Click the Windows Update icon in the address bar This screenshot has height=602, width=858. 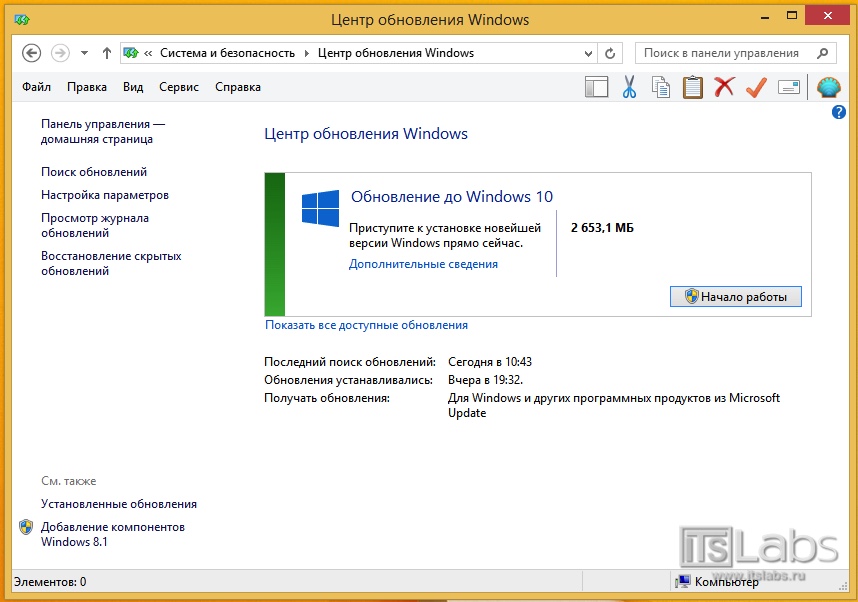(131, 53)
